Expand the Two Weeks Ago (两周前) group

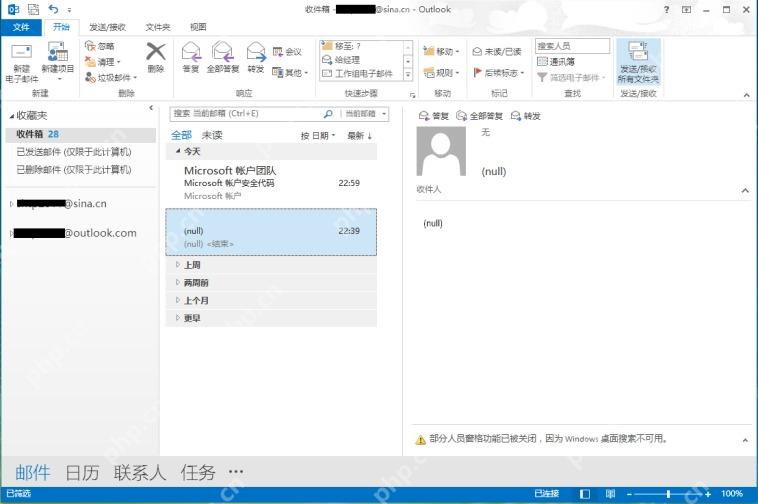[x=178, y=282]
